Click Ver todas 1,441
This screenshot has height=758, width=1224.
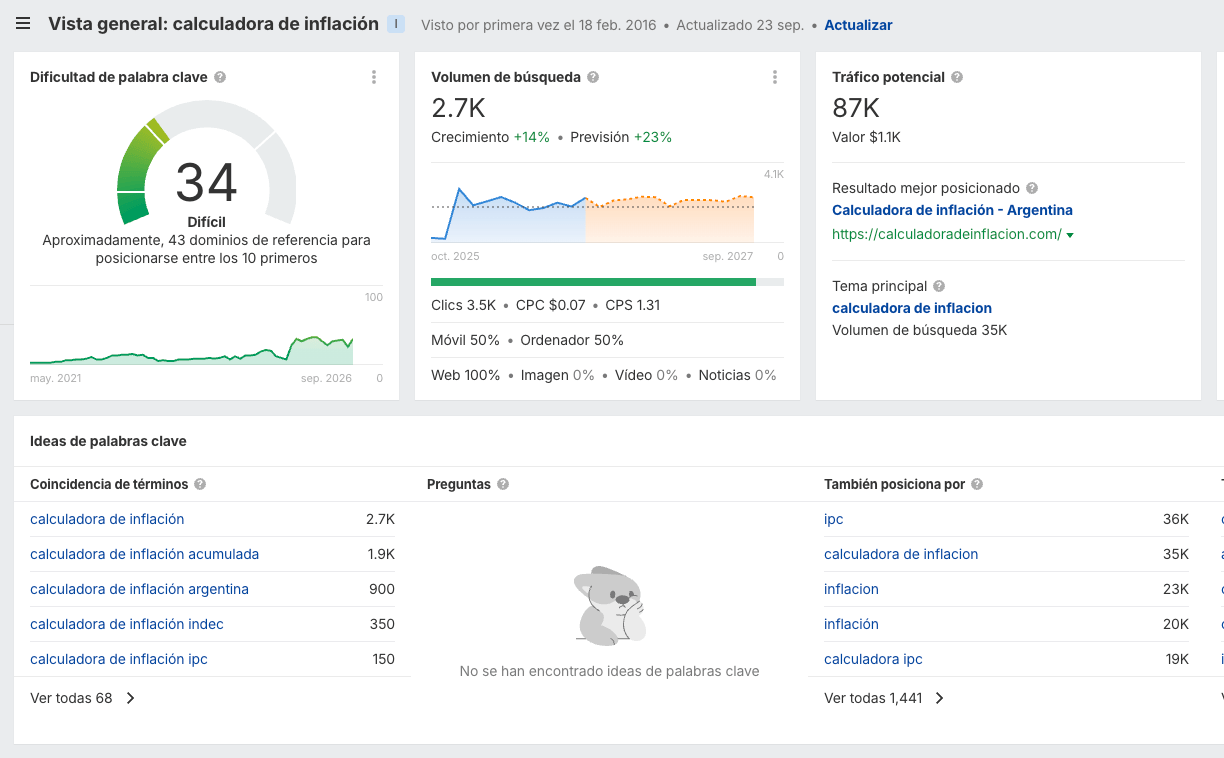884,698
